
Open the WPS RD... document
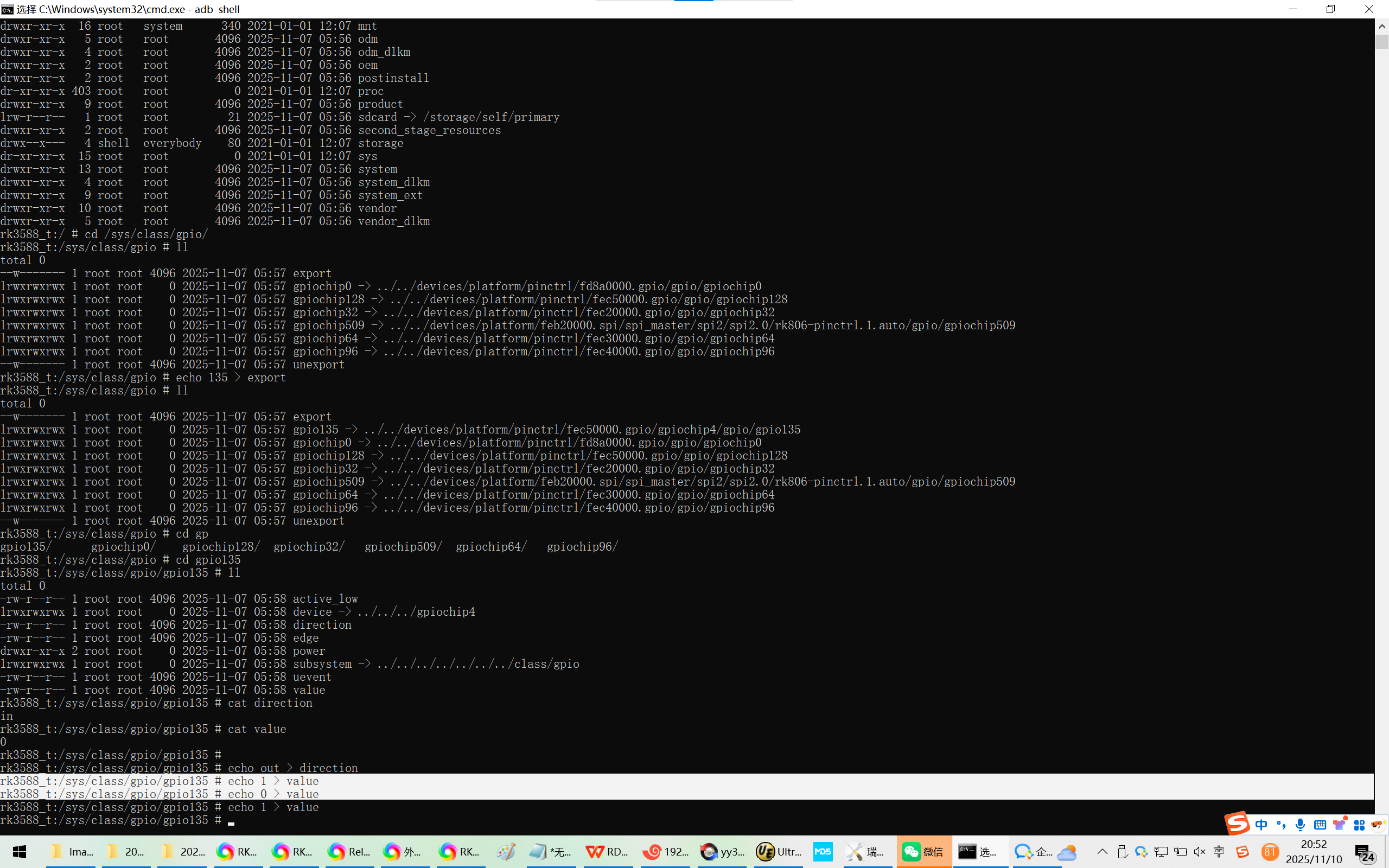click(x=606, y=852)
